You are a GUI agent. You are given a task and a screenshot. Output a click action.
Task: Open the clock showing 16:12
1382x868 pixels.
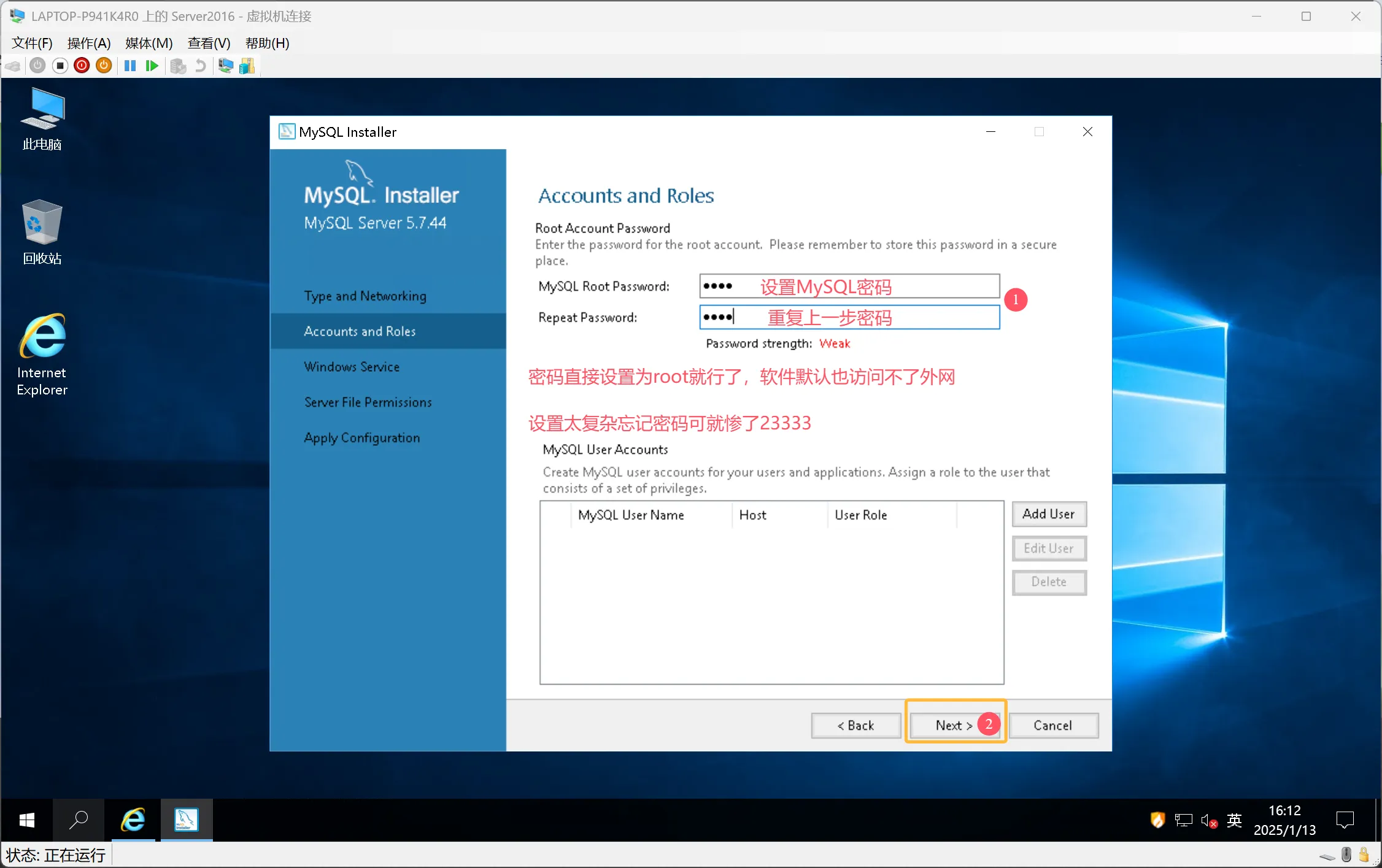click(x=1284, y=820)
